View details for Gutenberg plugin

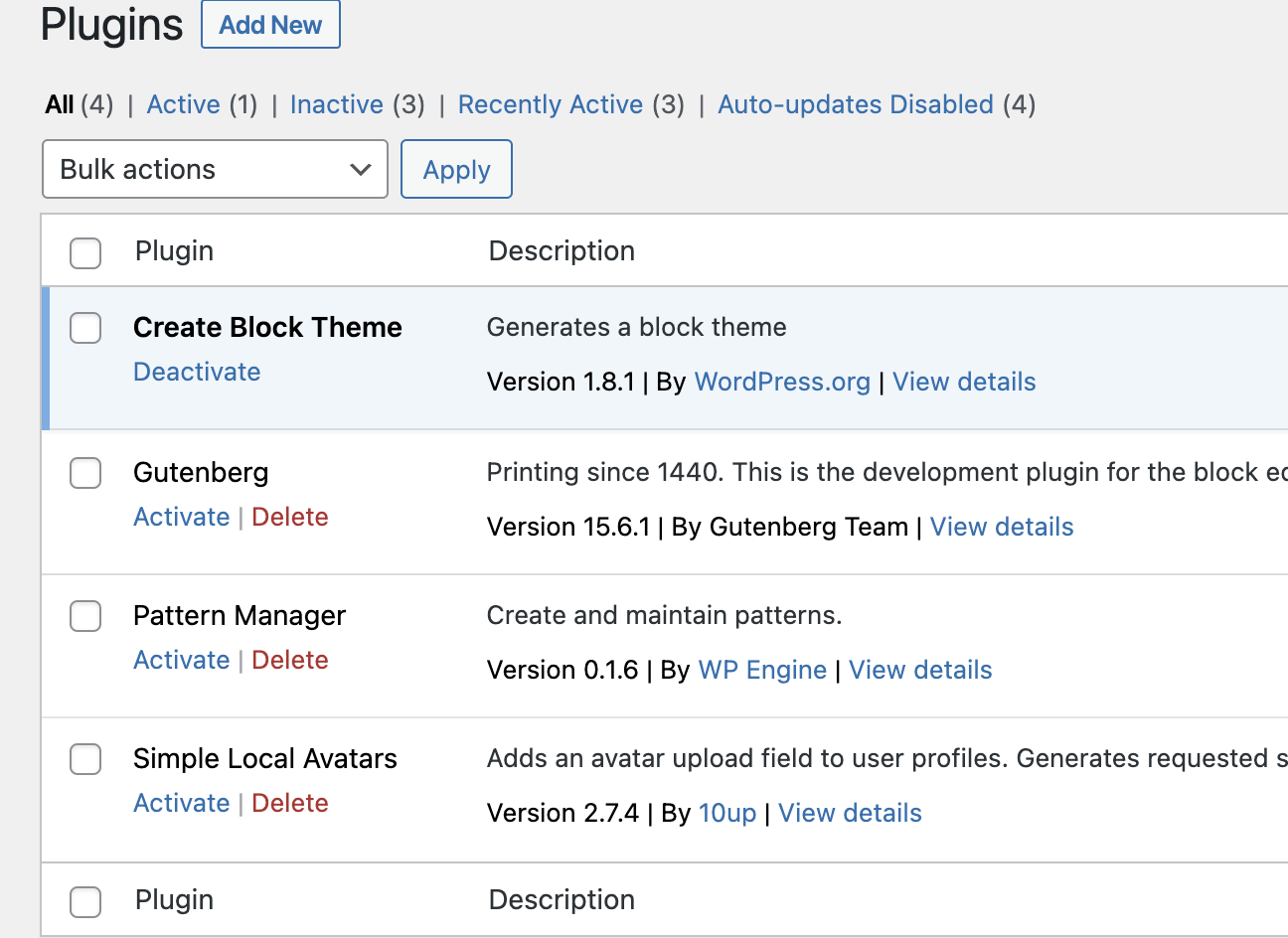point(1002,527)
